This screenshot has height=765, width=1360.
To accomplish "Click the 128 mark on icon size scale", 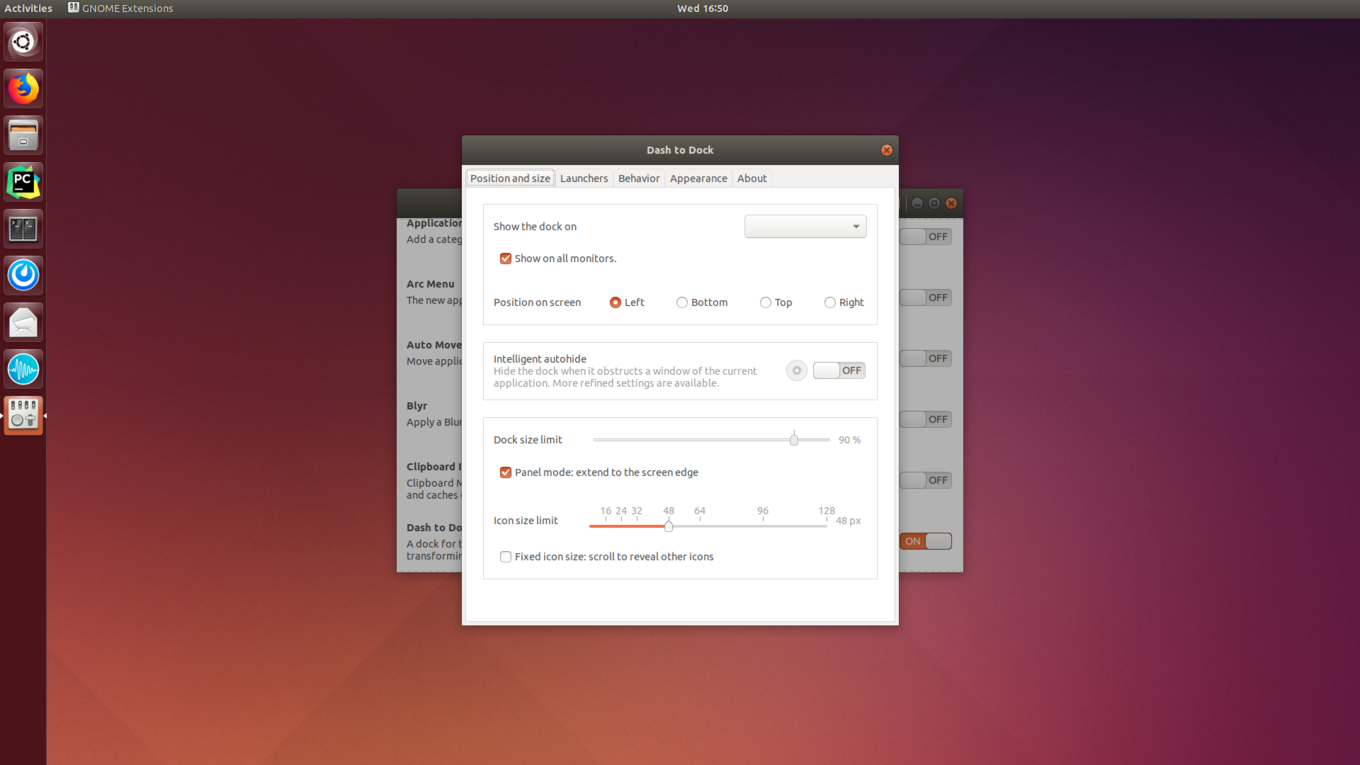I will [826, 511].
